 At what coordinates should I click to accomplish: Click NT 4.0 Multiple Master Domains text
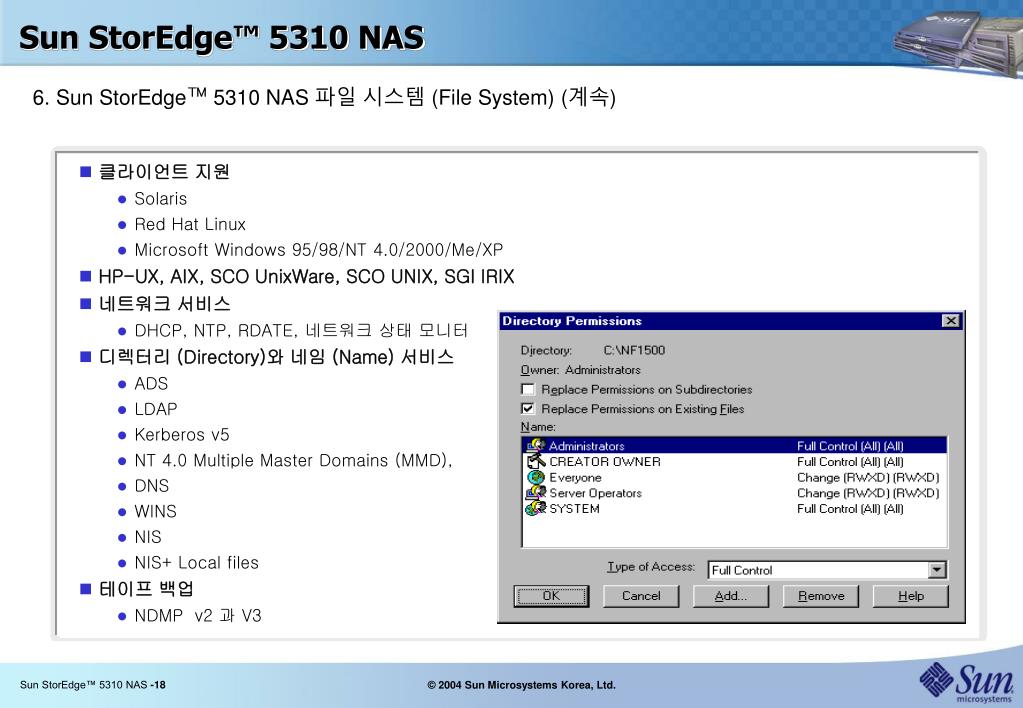coord(293,460)
